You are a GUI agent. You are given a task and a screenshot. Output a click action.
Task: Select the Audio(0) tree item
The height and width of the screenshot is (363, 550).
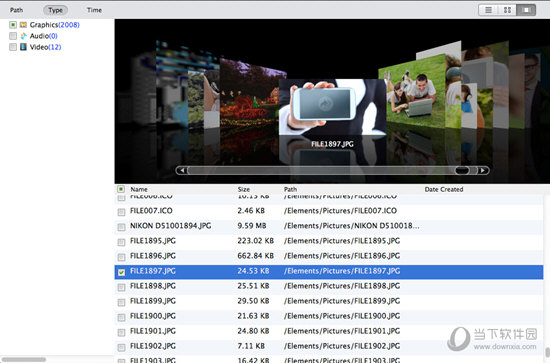(x=43, y=36)
